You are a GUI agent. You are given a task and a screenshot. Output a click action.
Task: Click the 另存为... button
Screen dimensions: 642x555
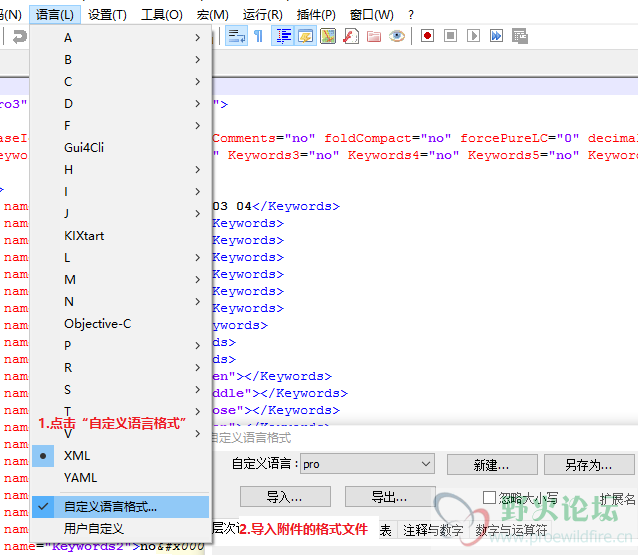(x=589, y=465)
